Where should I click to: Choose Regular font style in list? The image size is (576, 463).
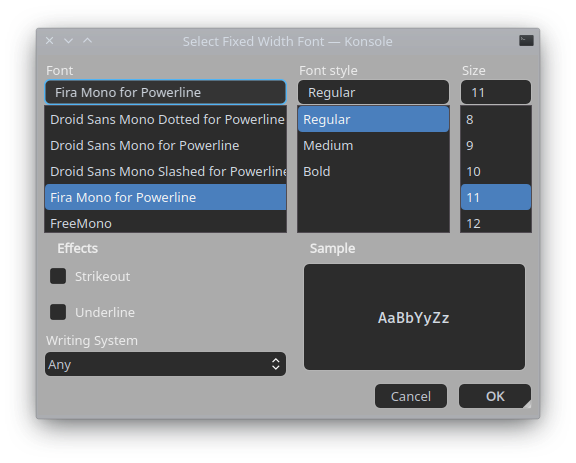pyautogui.click(x=373, y=119)
